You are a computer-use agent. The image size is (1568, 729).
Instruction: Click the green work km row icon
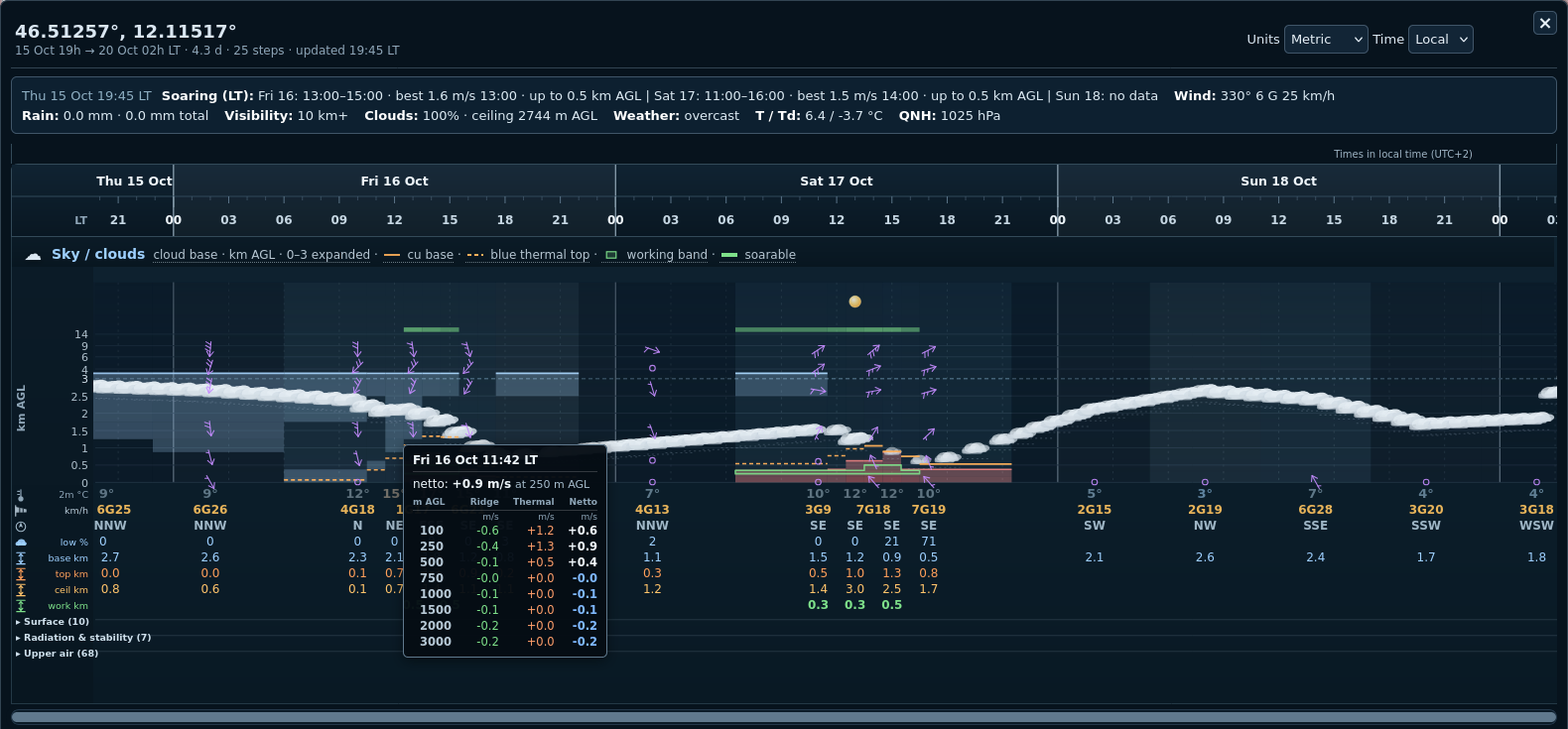coord(21,605)
